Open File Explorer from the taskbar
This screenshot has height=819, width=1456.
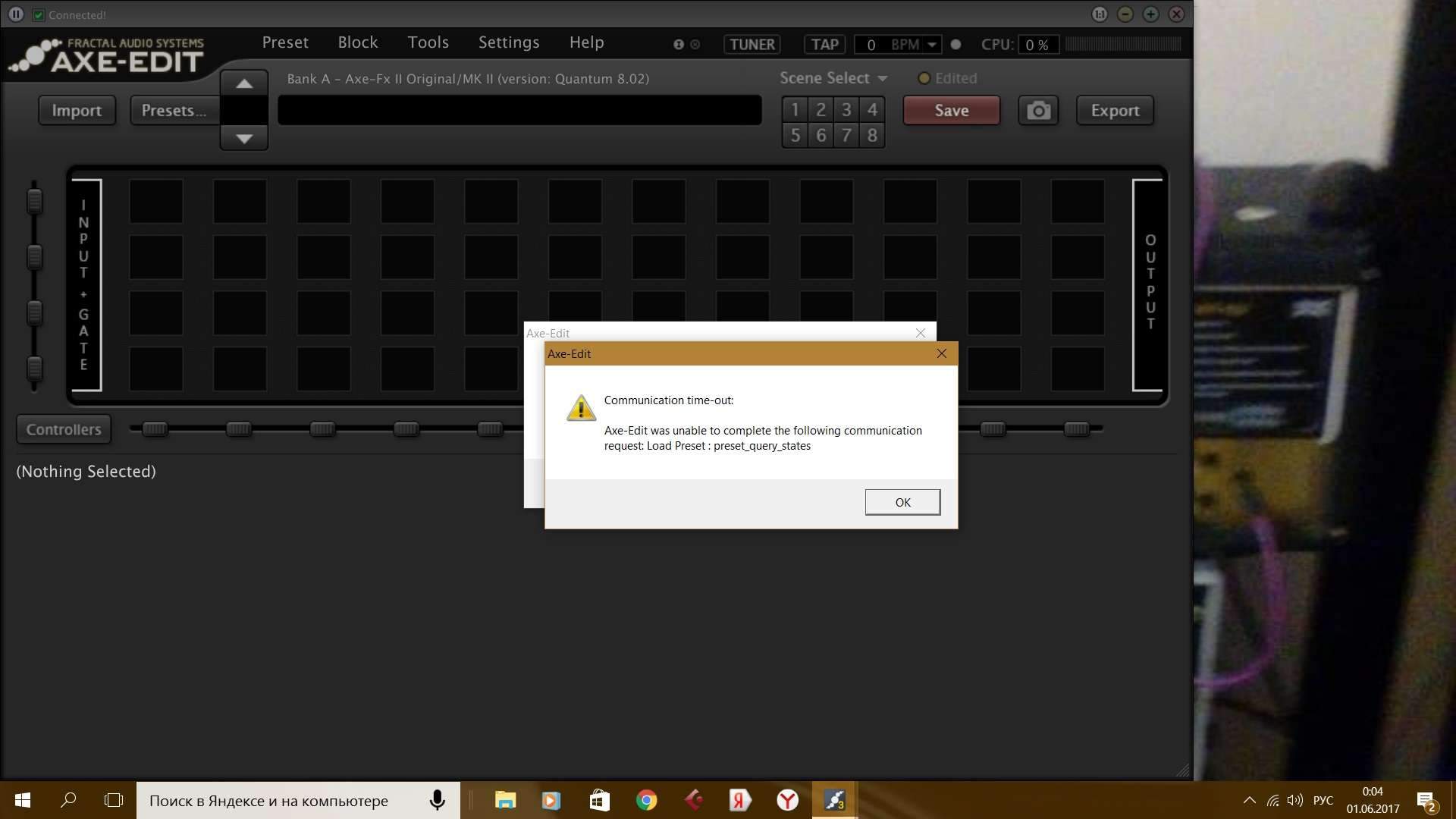[x=505, y=800]
